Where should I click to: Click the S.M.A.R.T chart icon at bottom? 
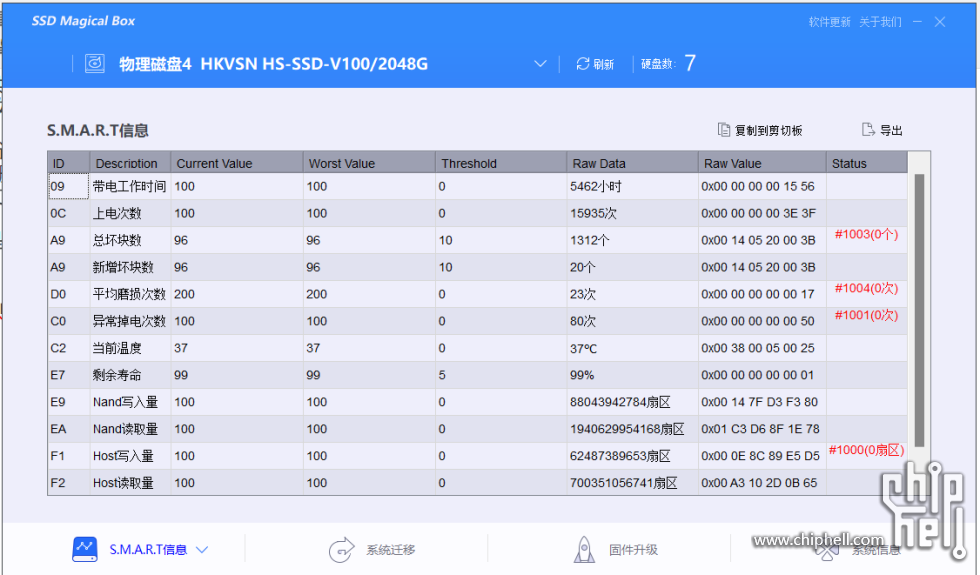84,549
